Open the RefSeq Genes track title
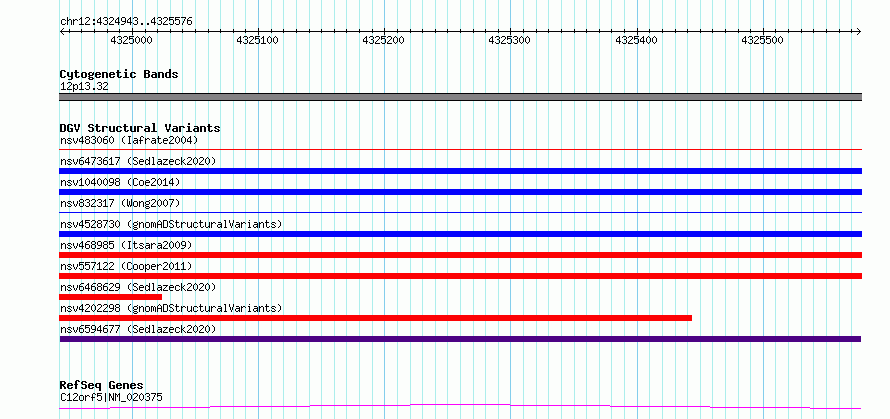 102,386
